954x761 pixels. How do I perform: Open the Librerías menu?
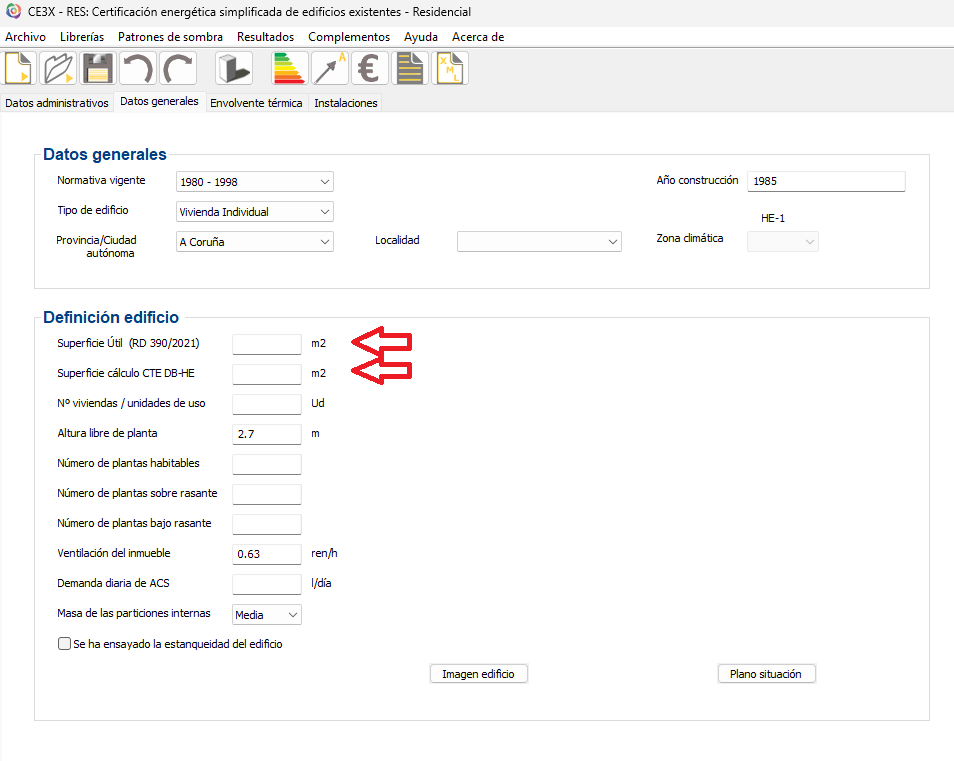pyautogui.click(x=82, y=36)
